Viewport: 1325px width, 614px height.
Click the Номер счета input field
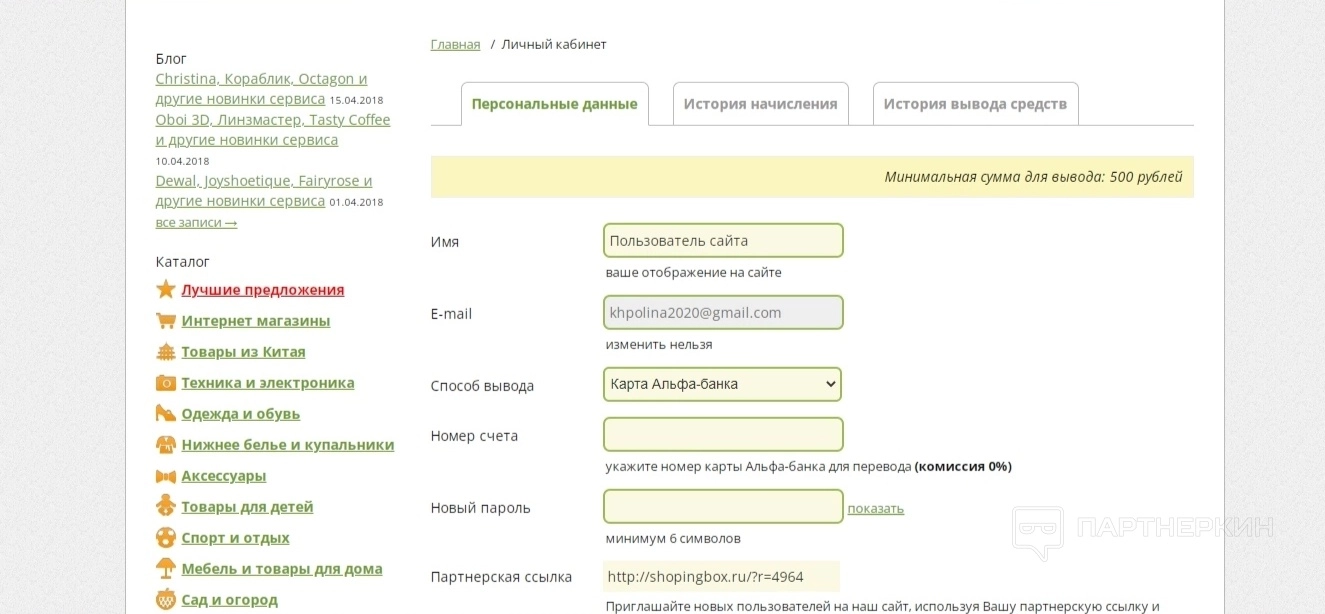pyautogui.click(x=723, y=434)
